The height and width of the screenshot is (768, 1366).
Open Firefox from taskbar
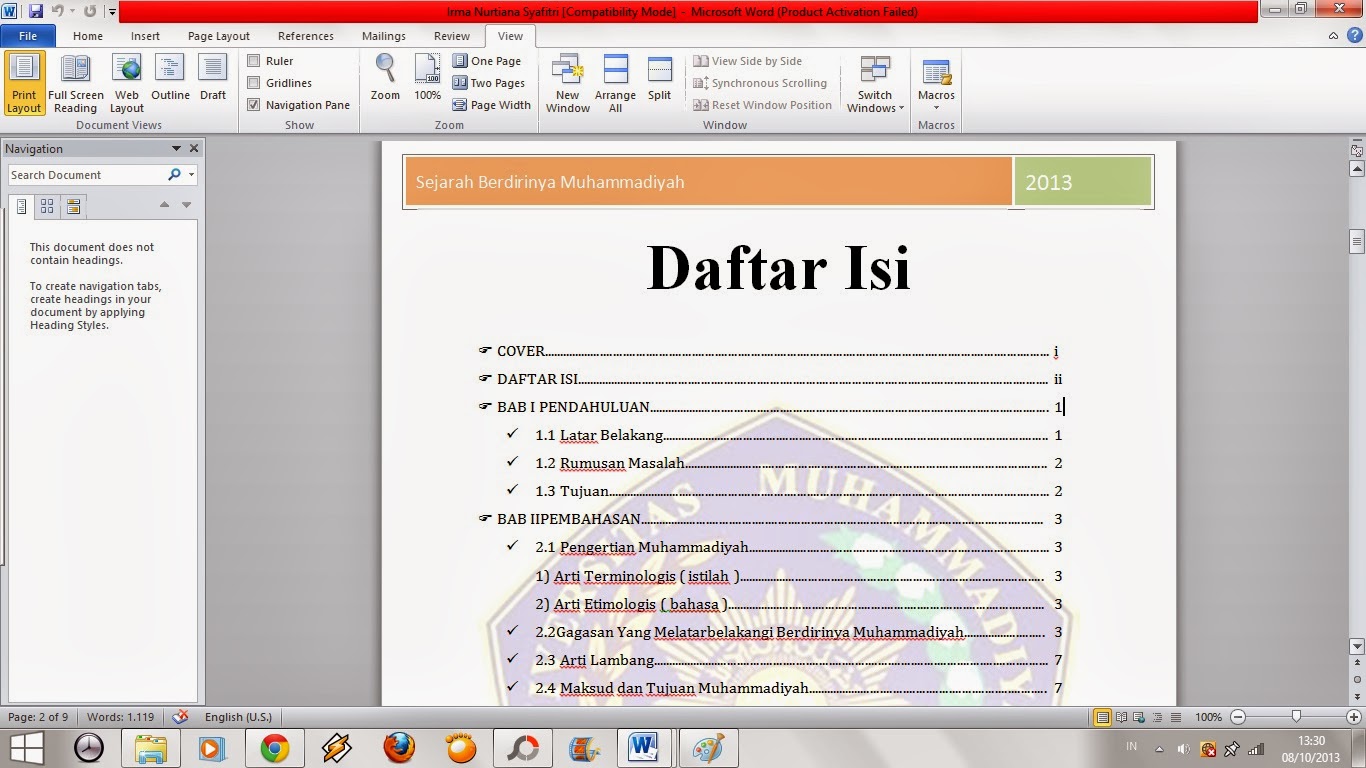coord(399,748)
